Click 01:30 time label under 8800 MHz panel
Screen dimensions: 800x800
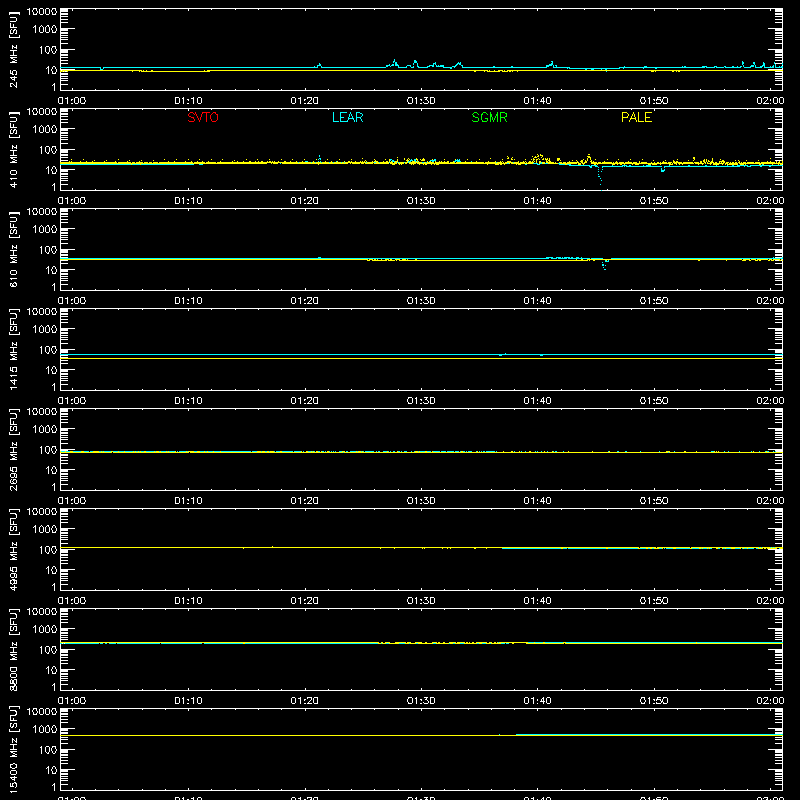click(421, 701)
